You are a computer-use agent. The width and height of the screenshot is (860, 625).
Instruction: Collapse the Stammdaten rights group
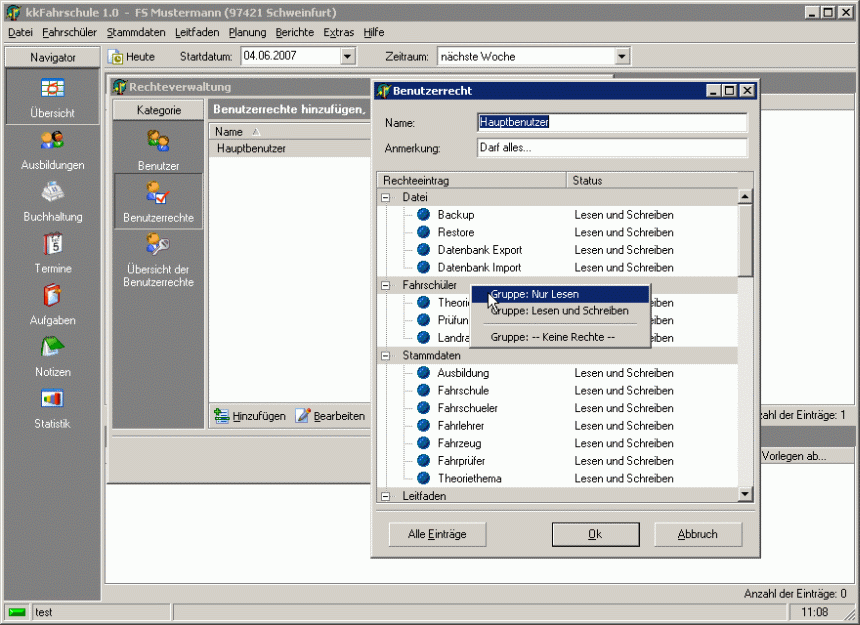[x=386, y=355]
